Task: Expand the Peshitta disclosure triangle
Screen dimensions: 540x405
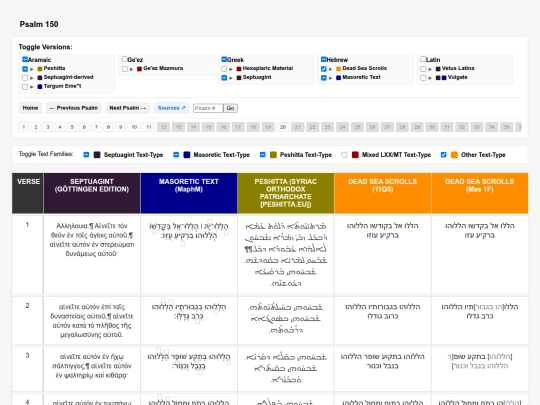Action: pyautogui.click(x=32, y=69)
